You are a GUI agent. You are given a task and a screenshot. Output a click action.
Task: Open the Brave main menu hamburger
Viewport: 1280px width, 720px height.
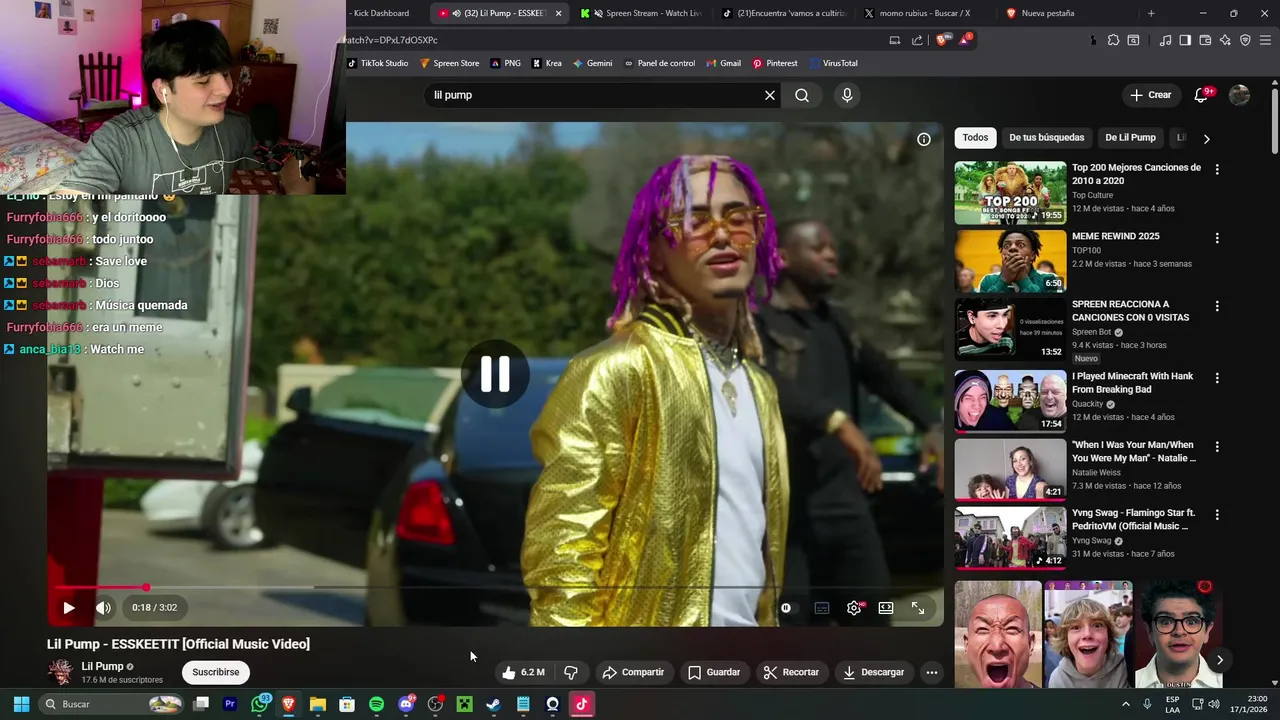[1265, 40]
